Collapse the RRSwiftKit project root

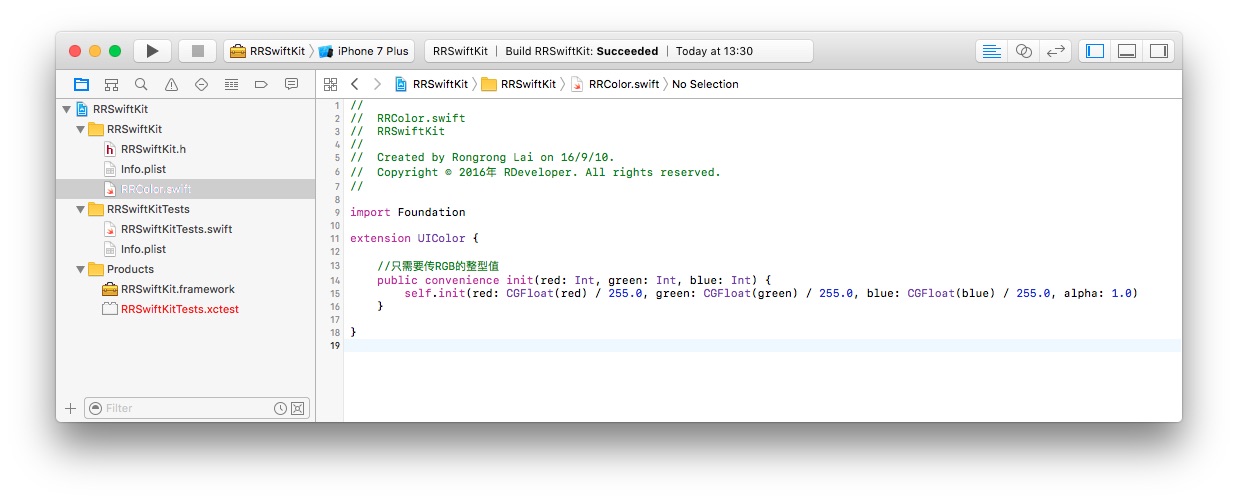(67, 109)
